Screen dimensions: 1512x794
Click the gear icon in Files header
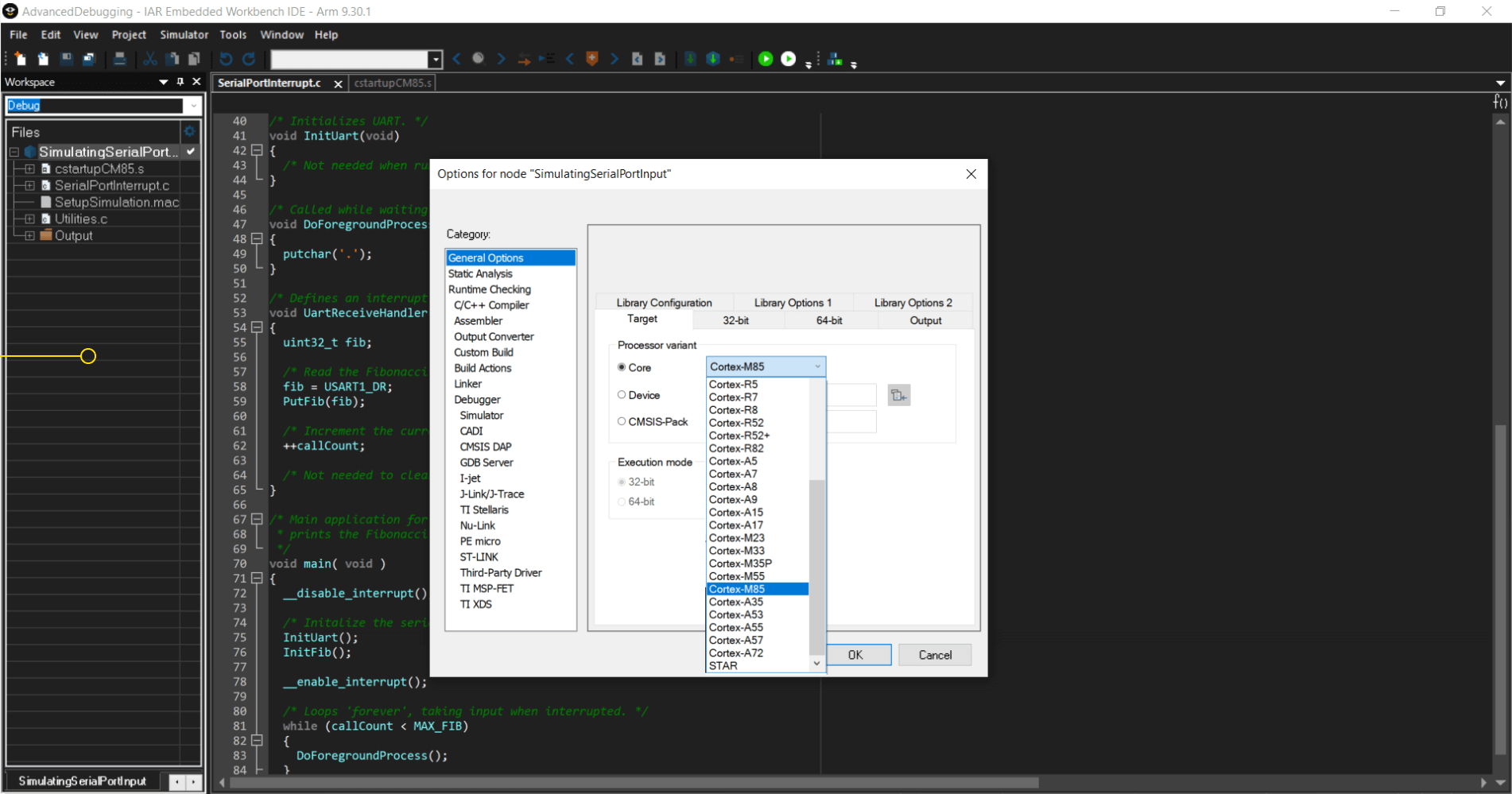pos(190,132)
